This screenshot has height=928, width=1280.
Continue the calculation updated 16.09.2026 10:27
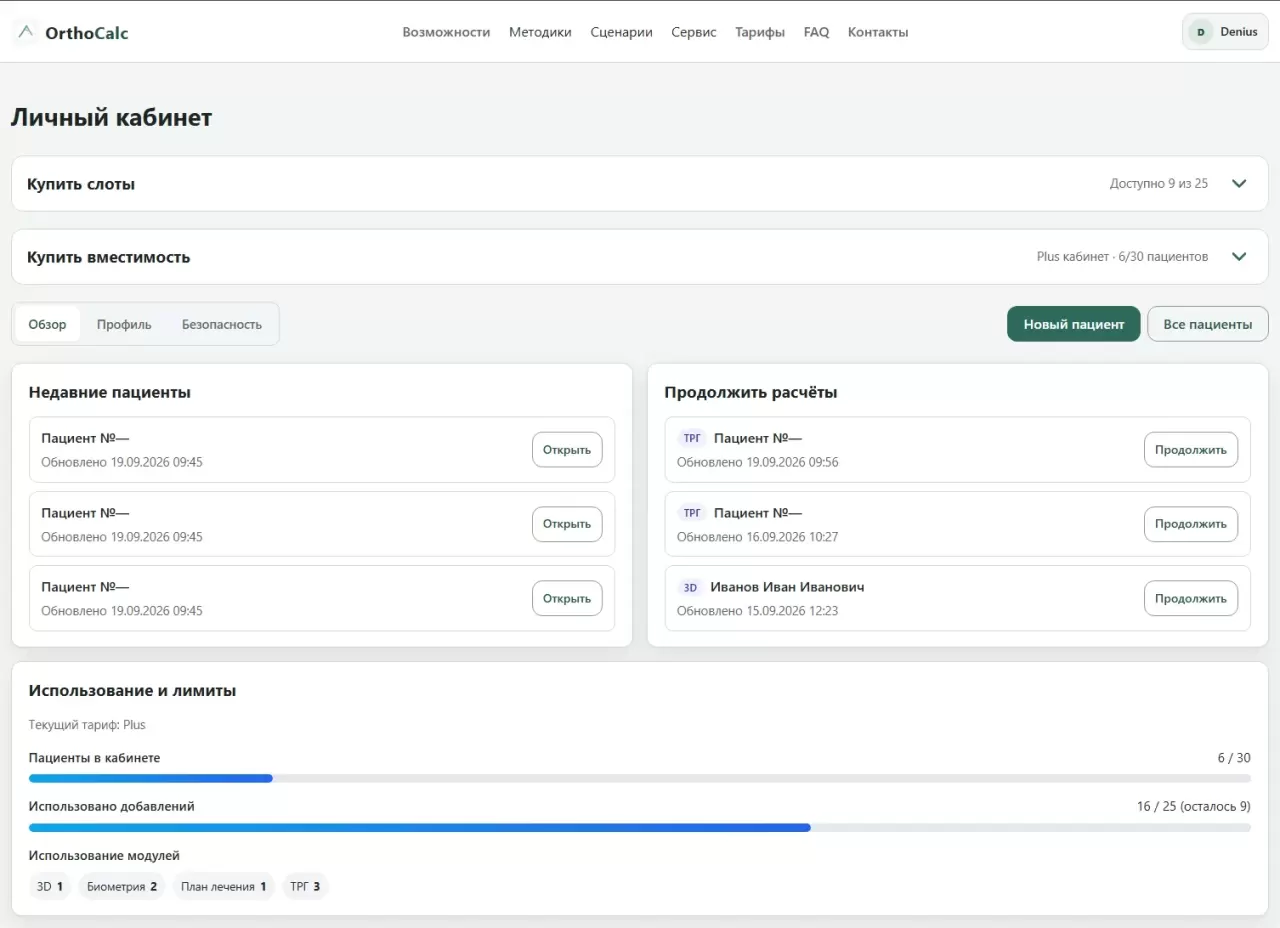tap(1191, 524)
